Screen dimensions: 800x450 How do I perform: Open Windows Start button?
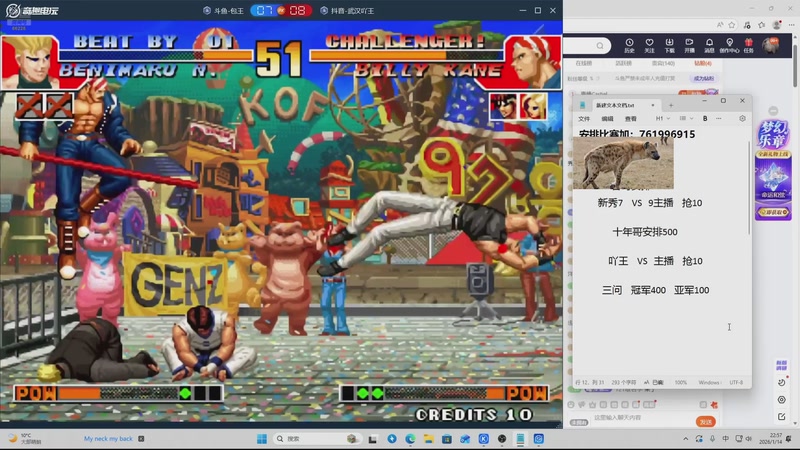(x=262, y=439)
